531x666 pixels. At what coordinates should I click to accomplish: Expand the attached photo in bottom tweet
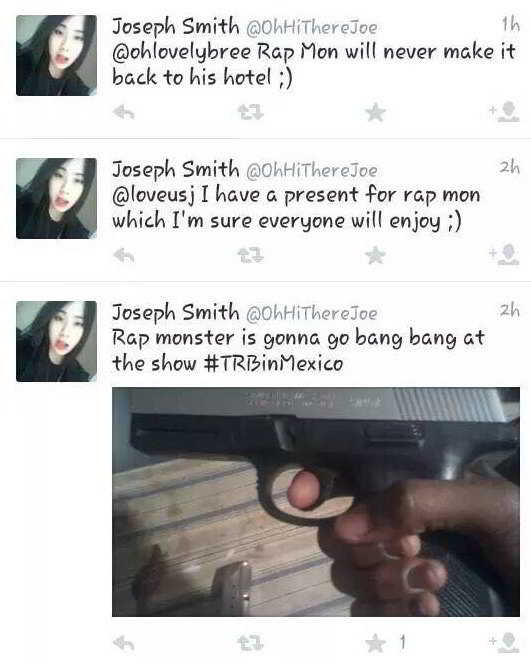tap(316, 502)
